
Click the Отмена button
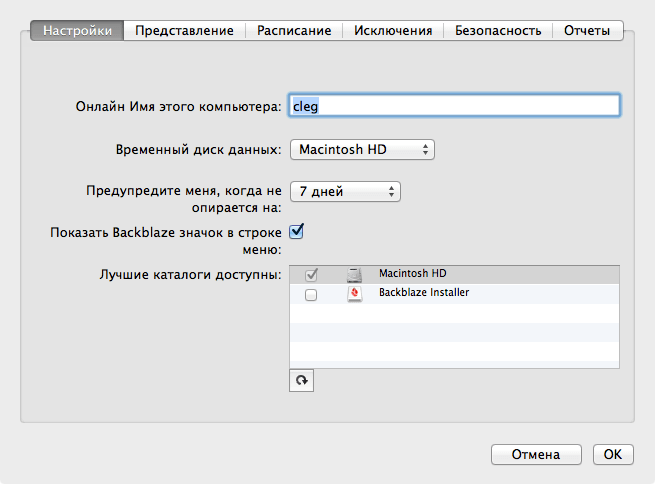pos(536,454)
